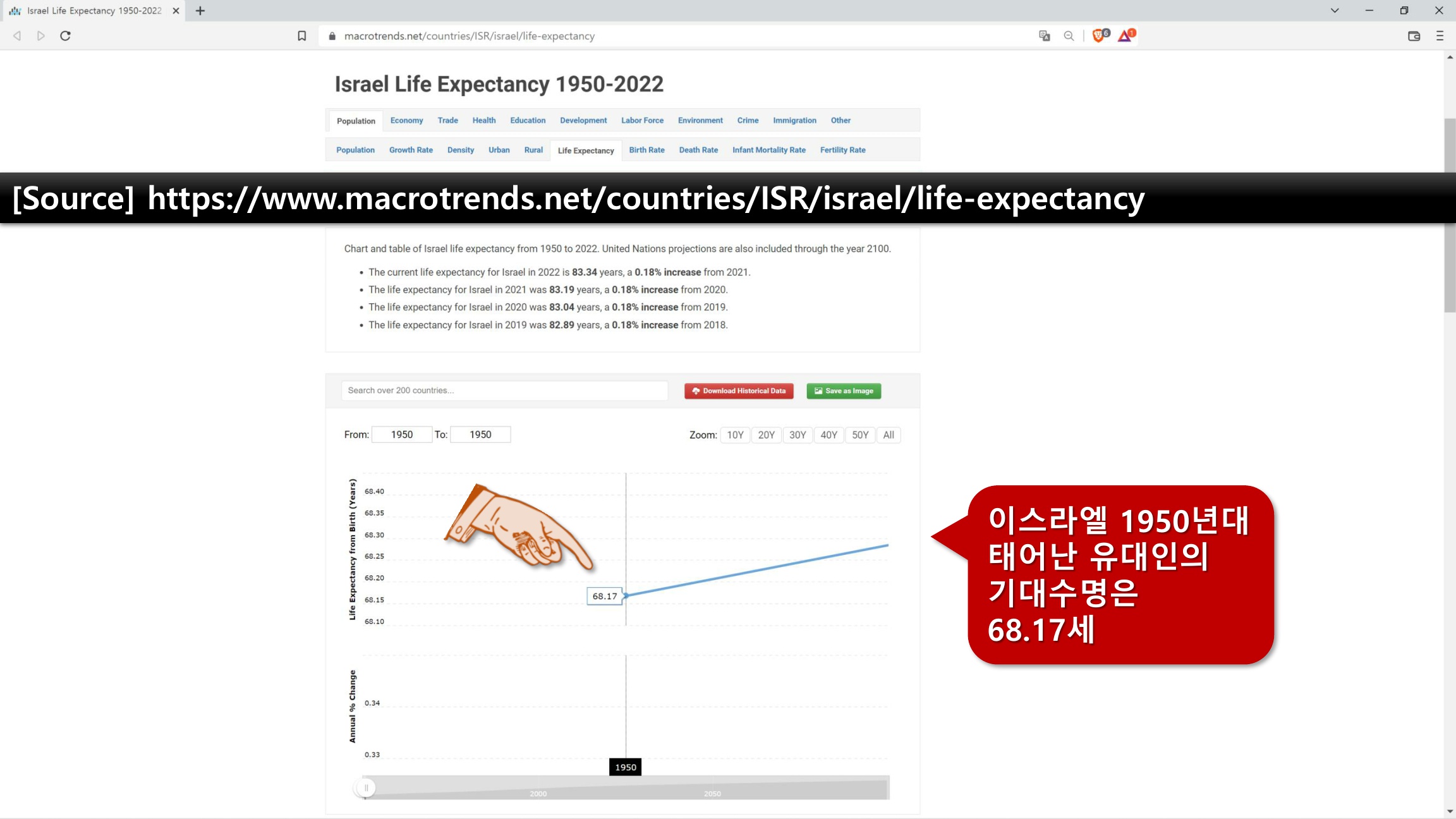Expand the tab search chevron dropdown
1456x819 pixels.
click(x=1335, y=11)
